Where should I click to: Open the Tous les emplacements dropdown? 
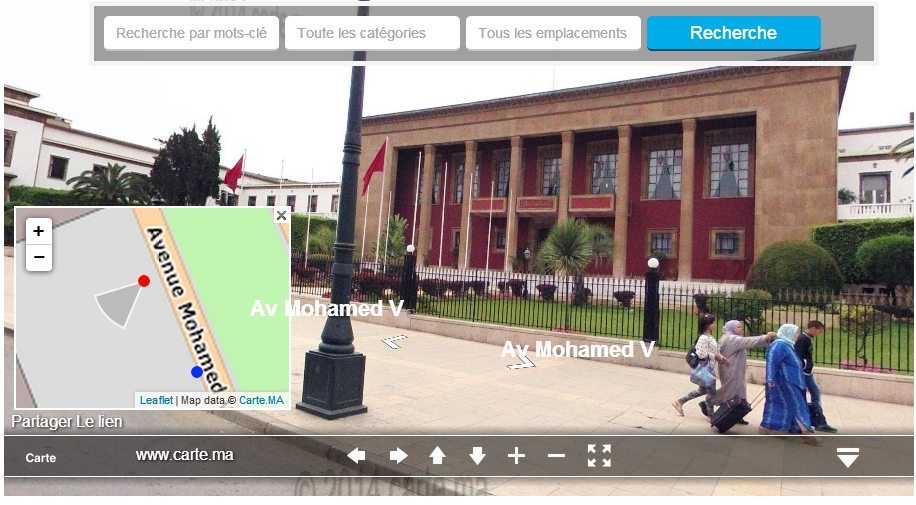553,33
